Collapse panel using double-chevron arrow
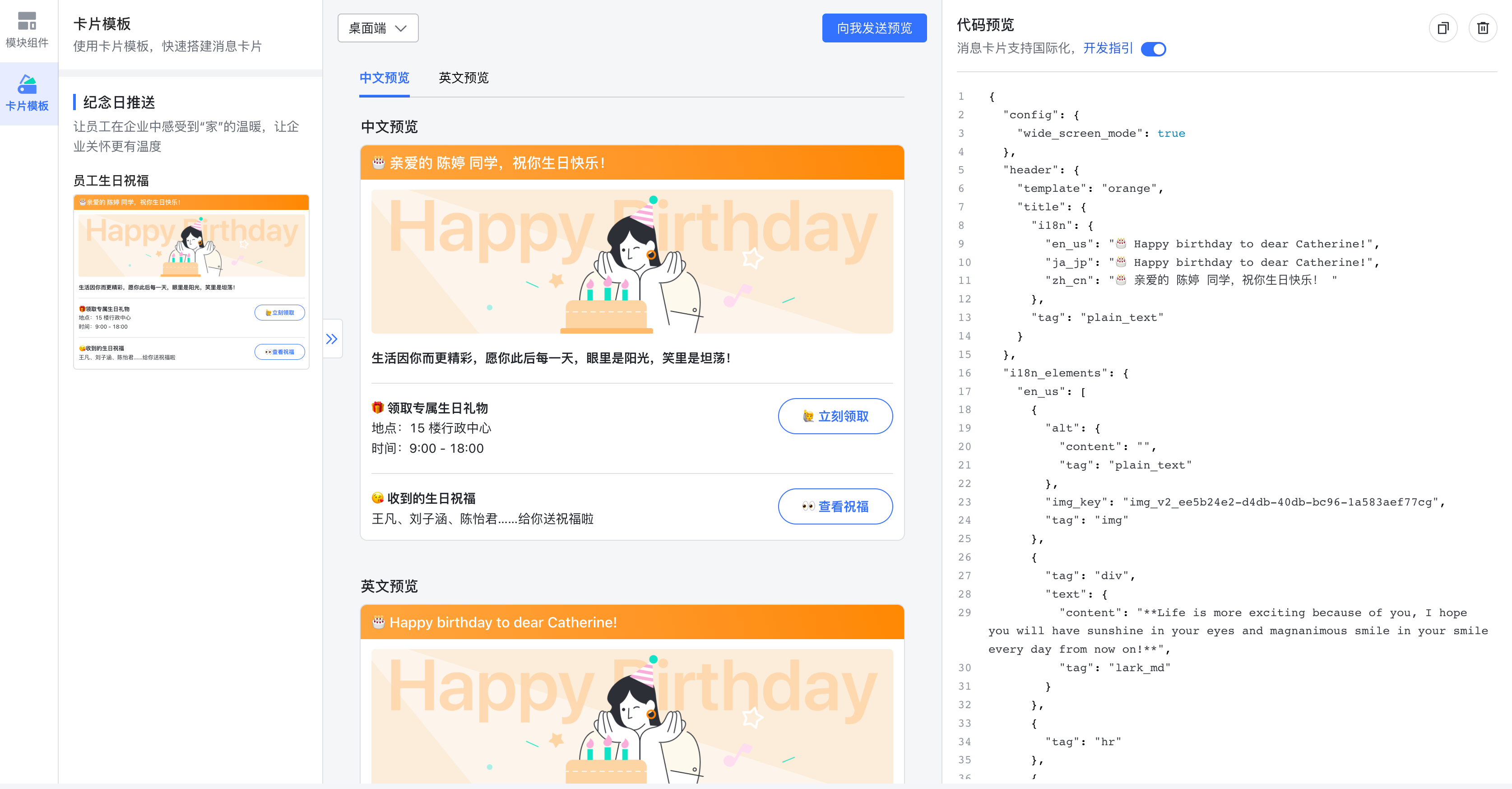 tap(332, 339)
